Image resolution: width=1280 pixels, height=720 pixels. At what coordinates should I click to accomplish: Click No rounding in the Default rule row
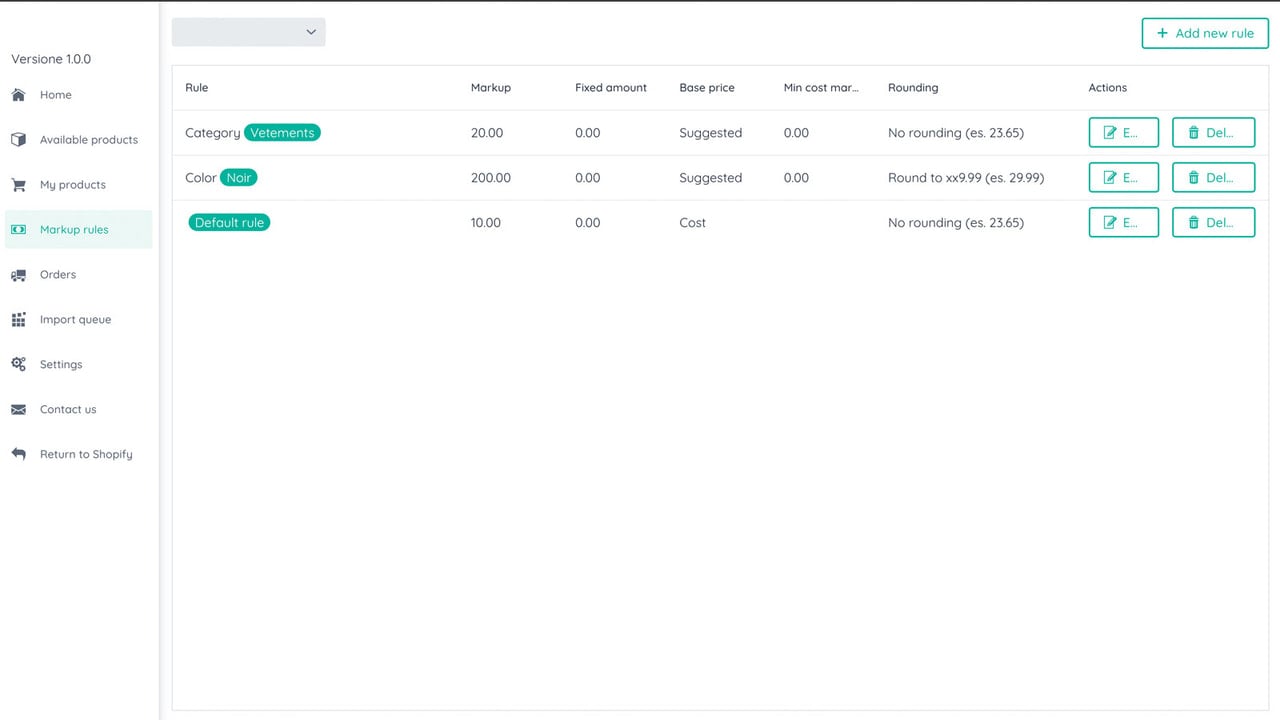click(x=956, y=223)
